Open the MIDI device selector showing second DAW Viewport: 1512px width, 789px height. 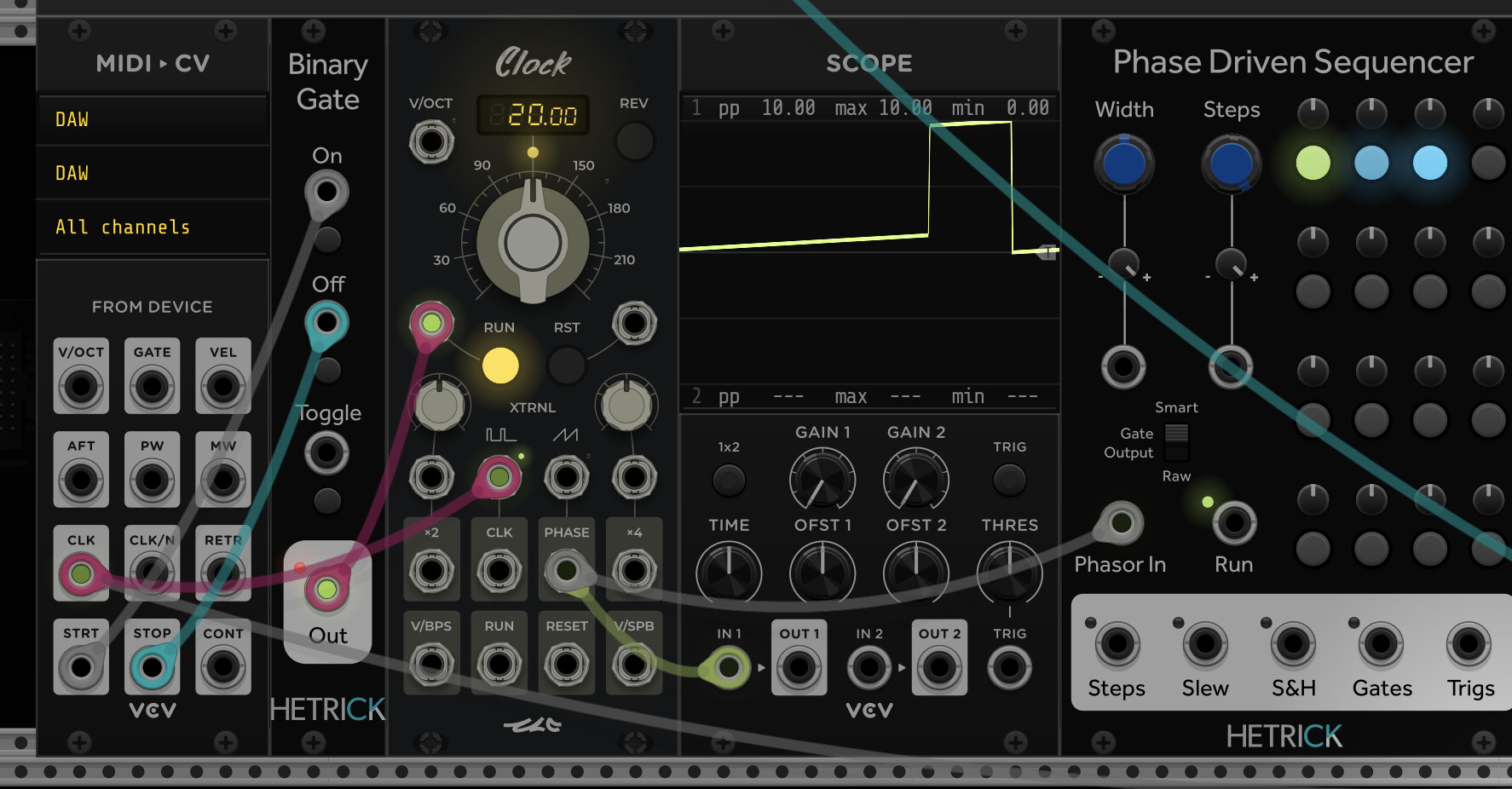(x=153, y=173)
